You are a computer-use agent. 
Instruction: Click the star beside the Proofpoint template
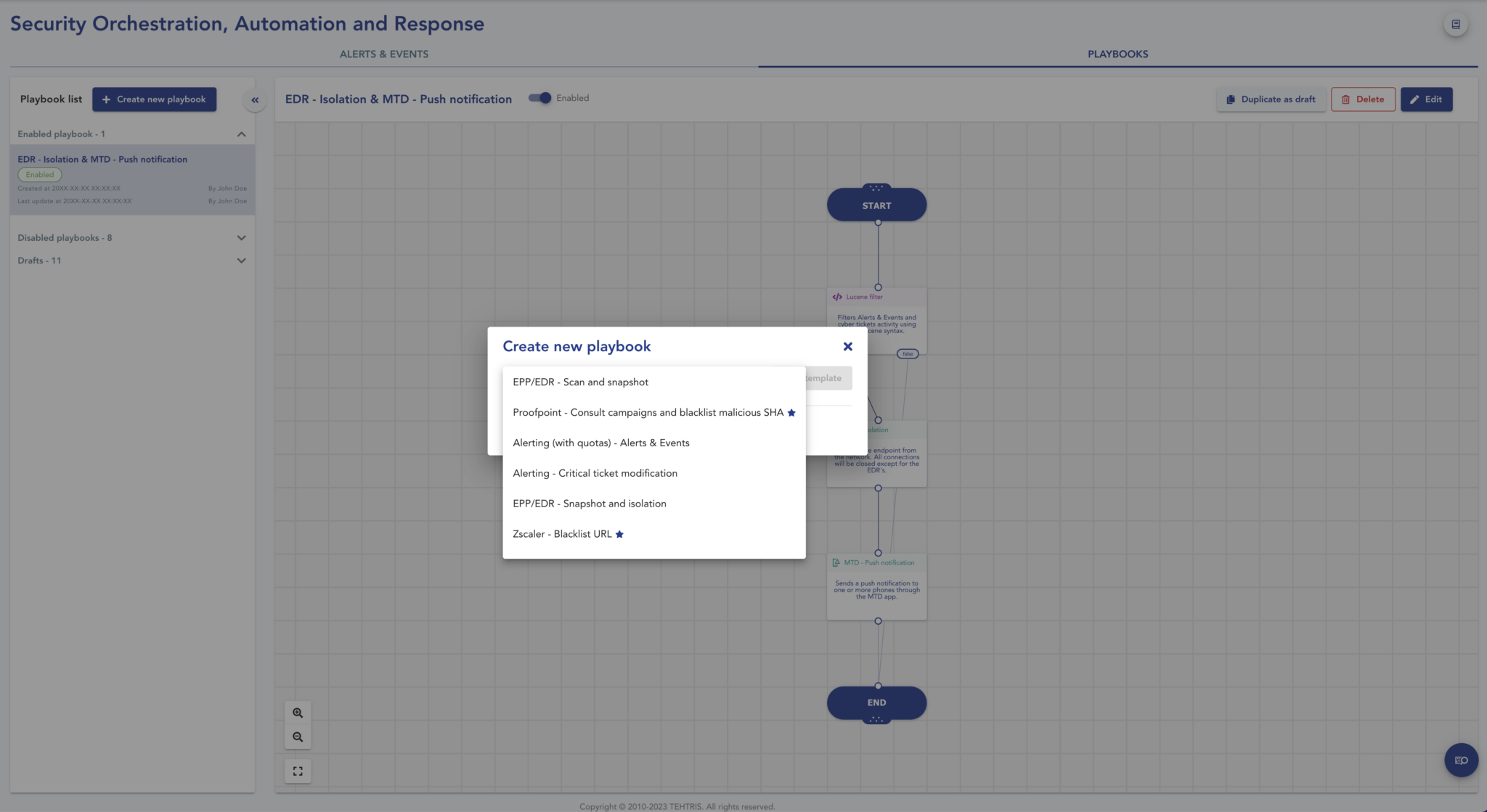coord(791,412)
